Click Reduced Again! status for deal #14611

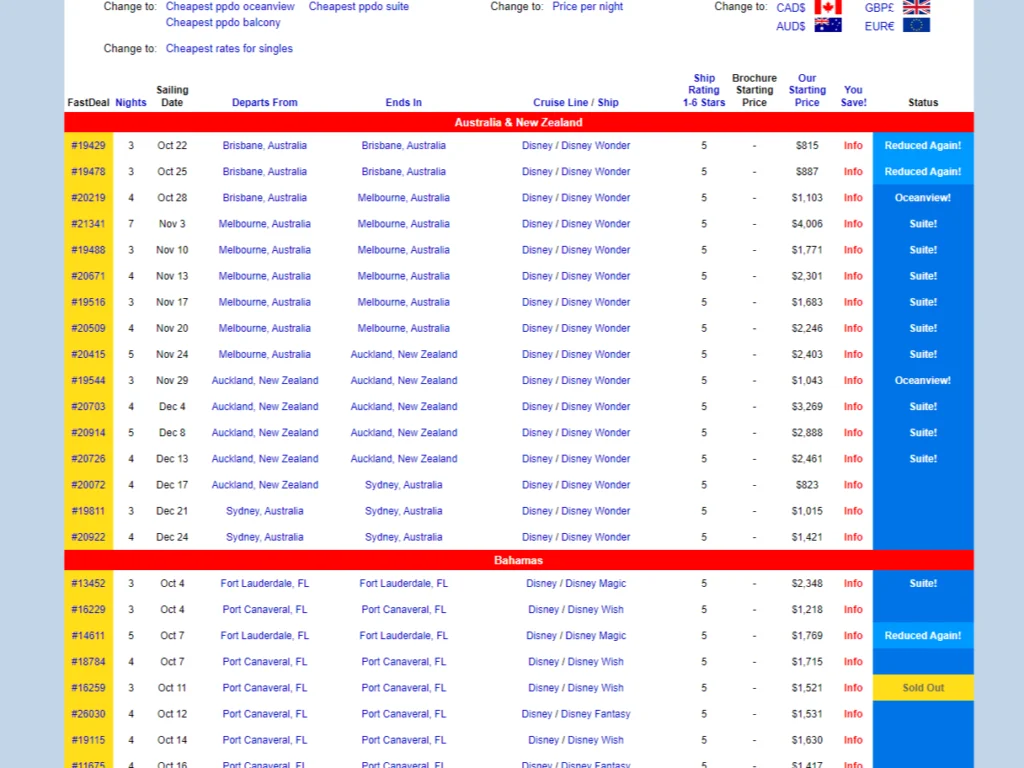[923, 636]
